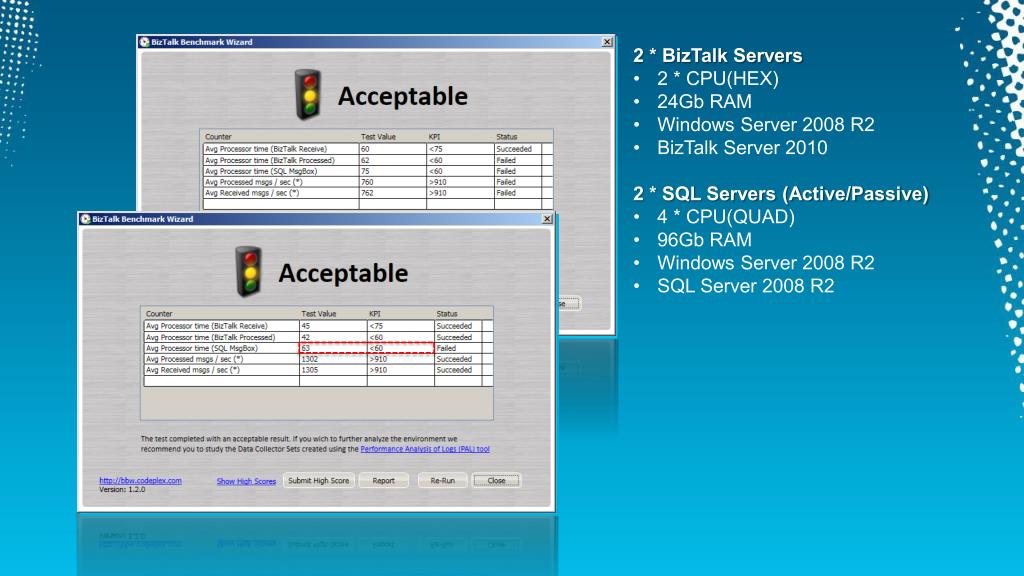Click the back BizTalk Benchmark Wizard title icon
The image size is (1024, 576).
pos(144,42)
